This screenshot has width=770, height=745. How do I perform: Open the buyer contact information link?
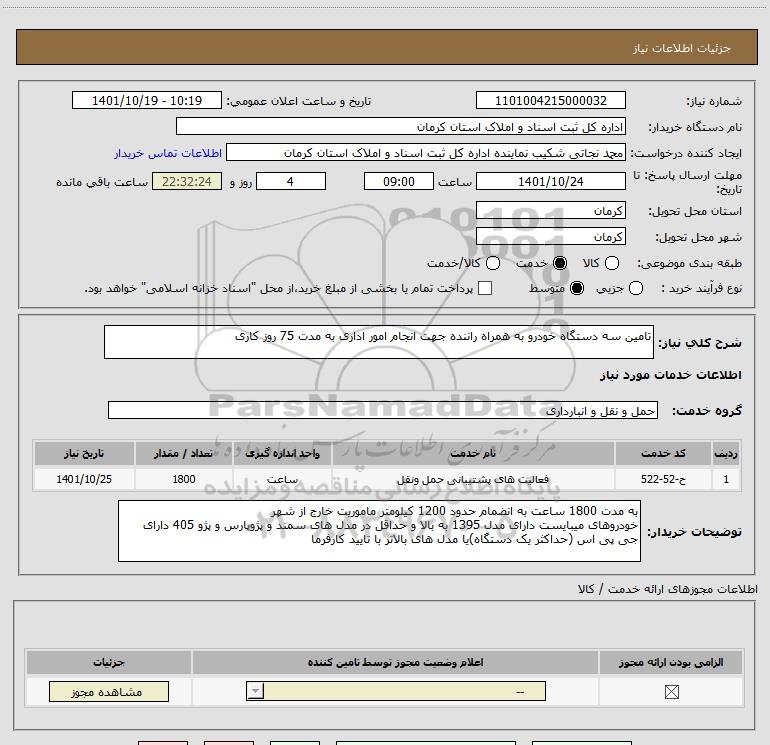coord(168,153)
